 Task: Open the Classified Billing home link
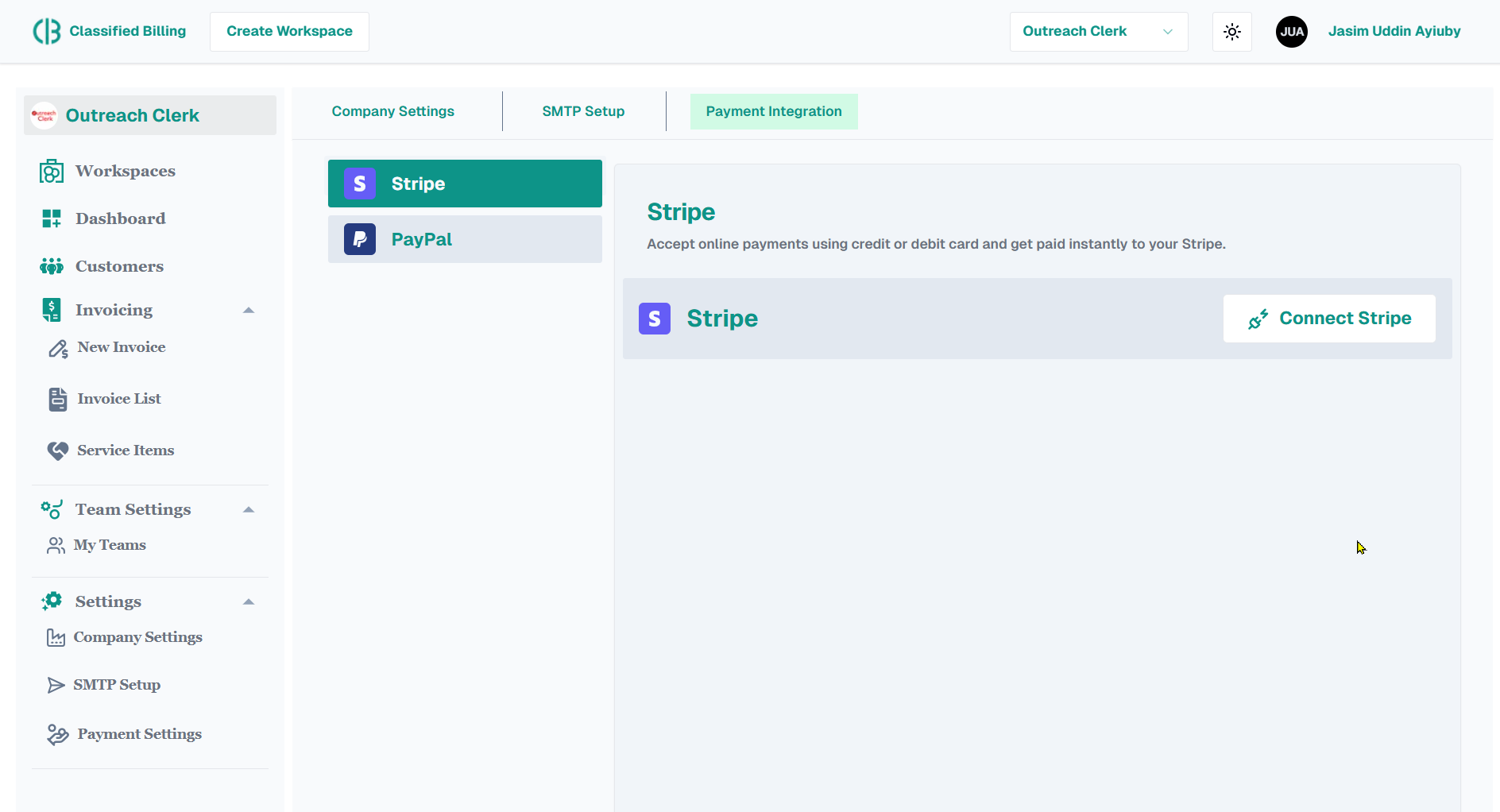(x=128, y=31)
